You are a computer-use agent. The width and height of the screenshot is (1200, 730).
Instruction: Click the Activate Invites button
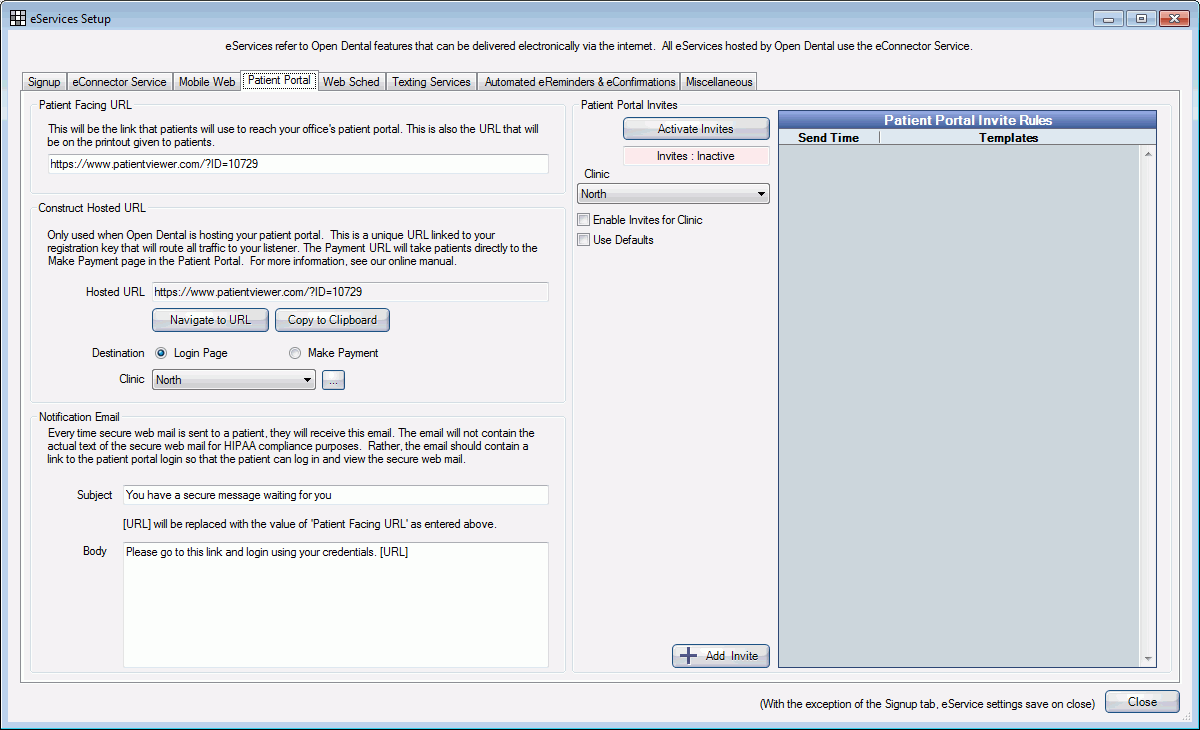[695, 129]
